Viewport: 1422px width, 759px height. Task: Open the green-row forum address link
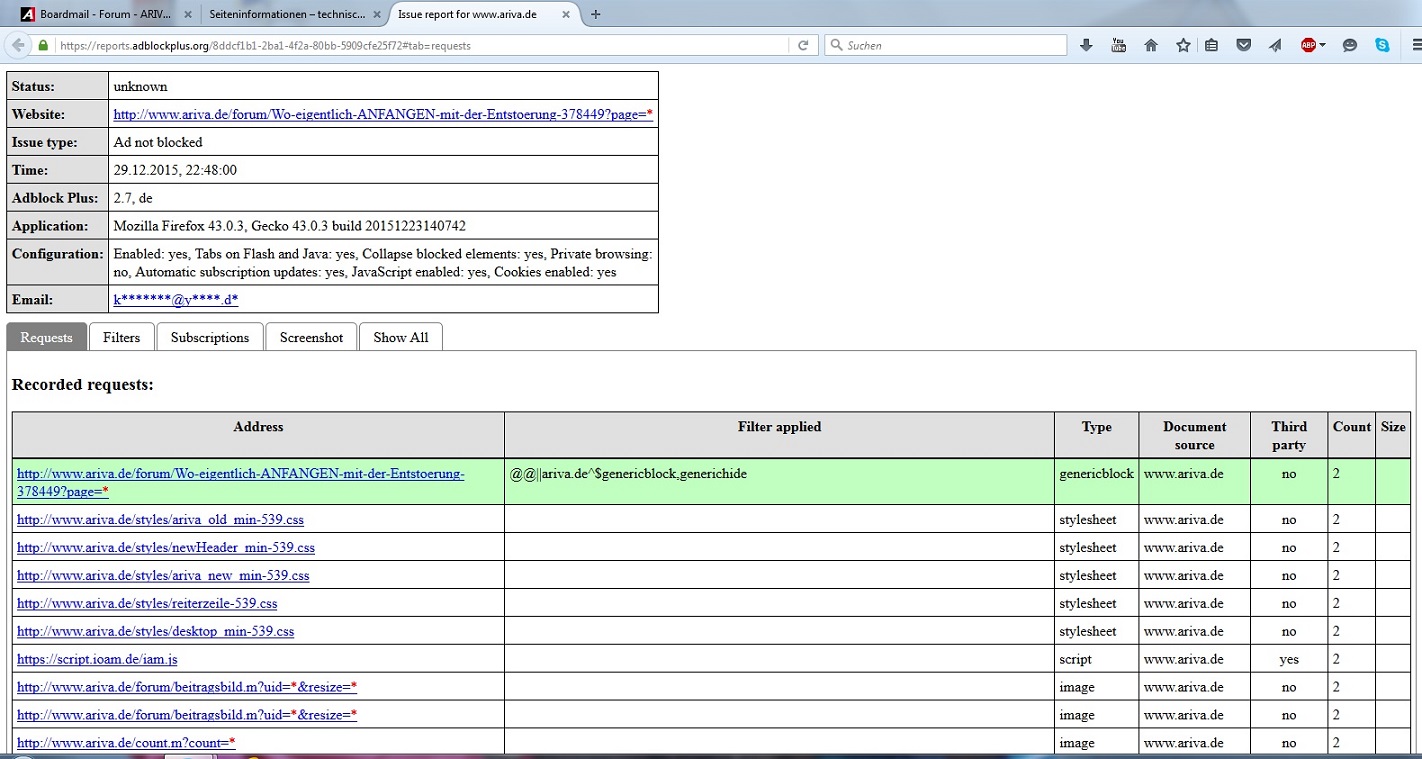coord(241,482)
